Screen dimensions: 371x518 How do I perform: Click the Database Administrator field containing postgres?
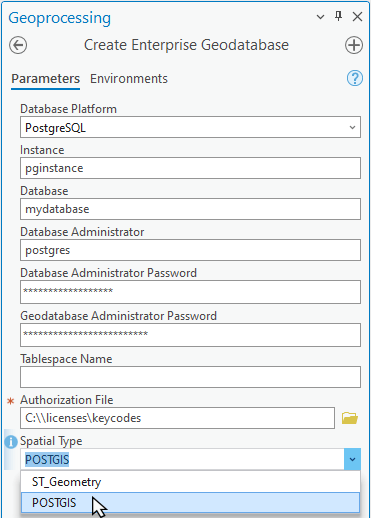pos(190,250)
